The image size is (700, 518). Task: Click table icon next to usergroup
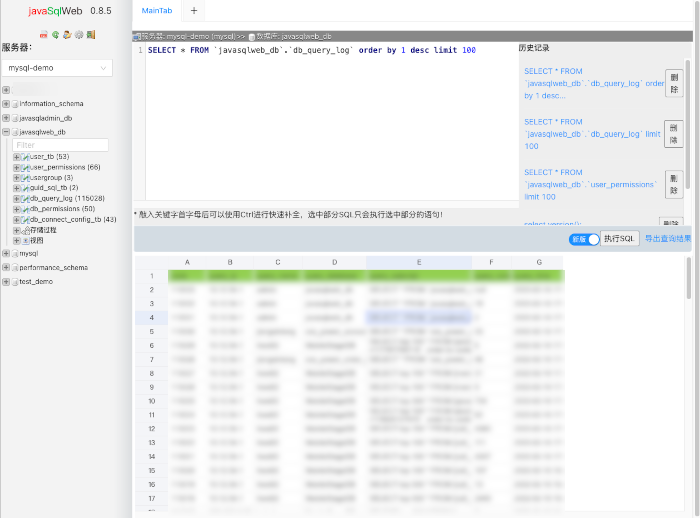pos(26,178)
